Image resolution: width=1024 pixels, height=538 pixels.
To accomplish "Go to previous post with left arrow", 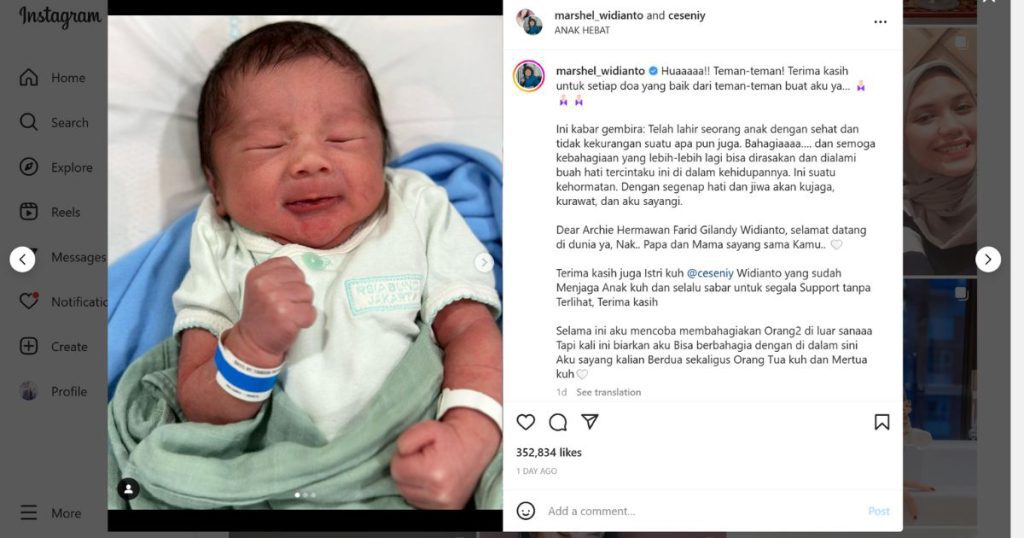I will (x=22, y=259).
